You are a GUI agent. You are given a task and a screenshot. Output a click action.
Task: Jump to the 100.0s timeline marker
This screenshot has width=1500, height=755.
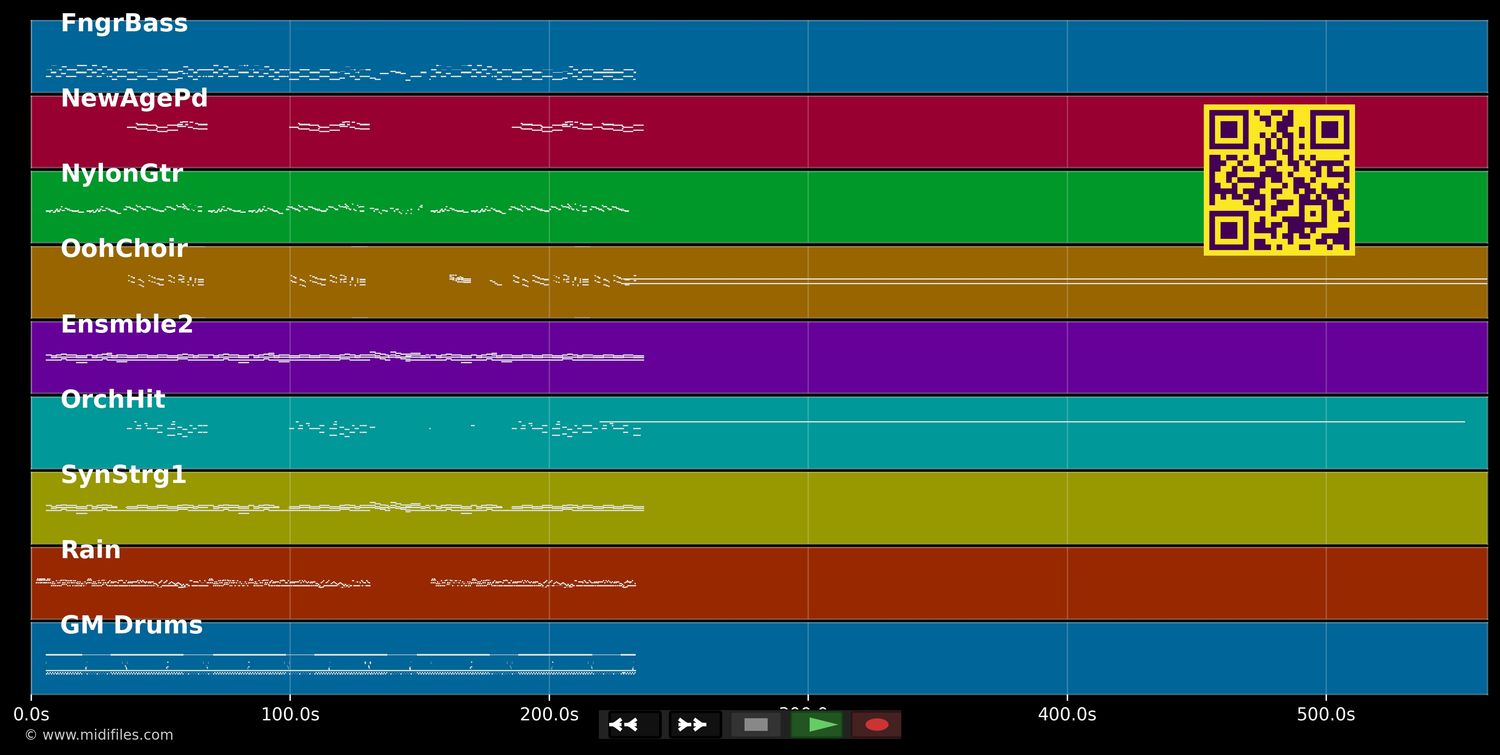290,715
